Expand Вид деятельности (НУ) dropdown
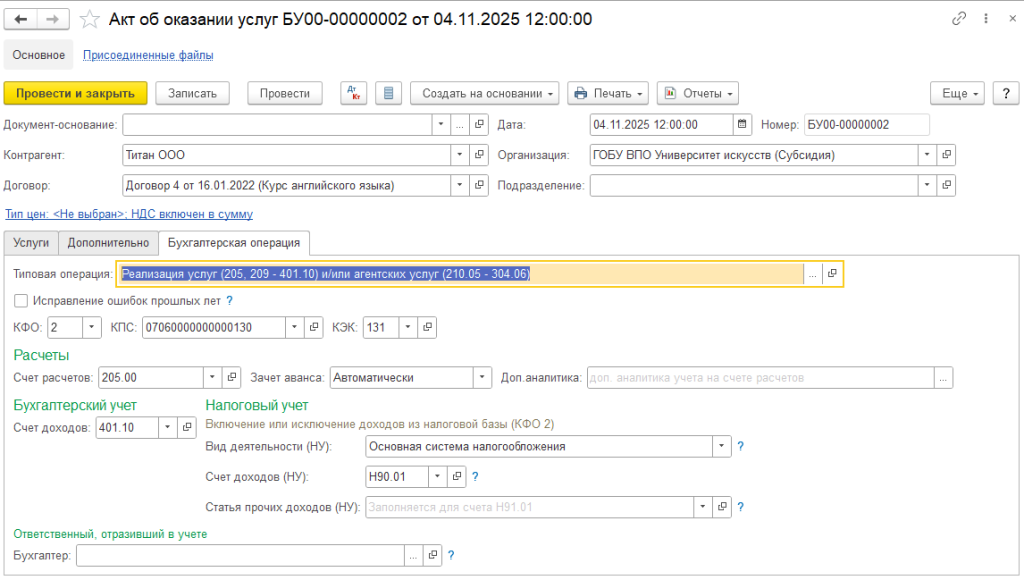 coord(720,446)
